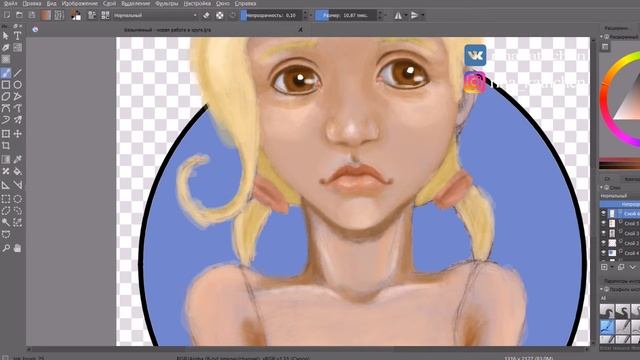
Task: Select the Rectangular Selection tool
Action: (x=6, y=199)
